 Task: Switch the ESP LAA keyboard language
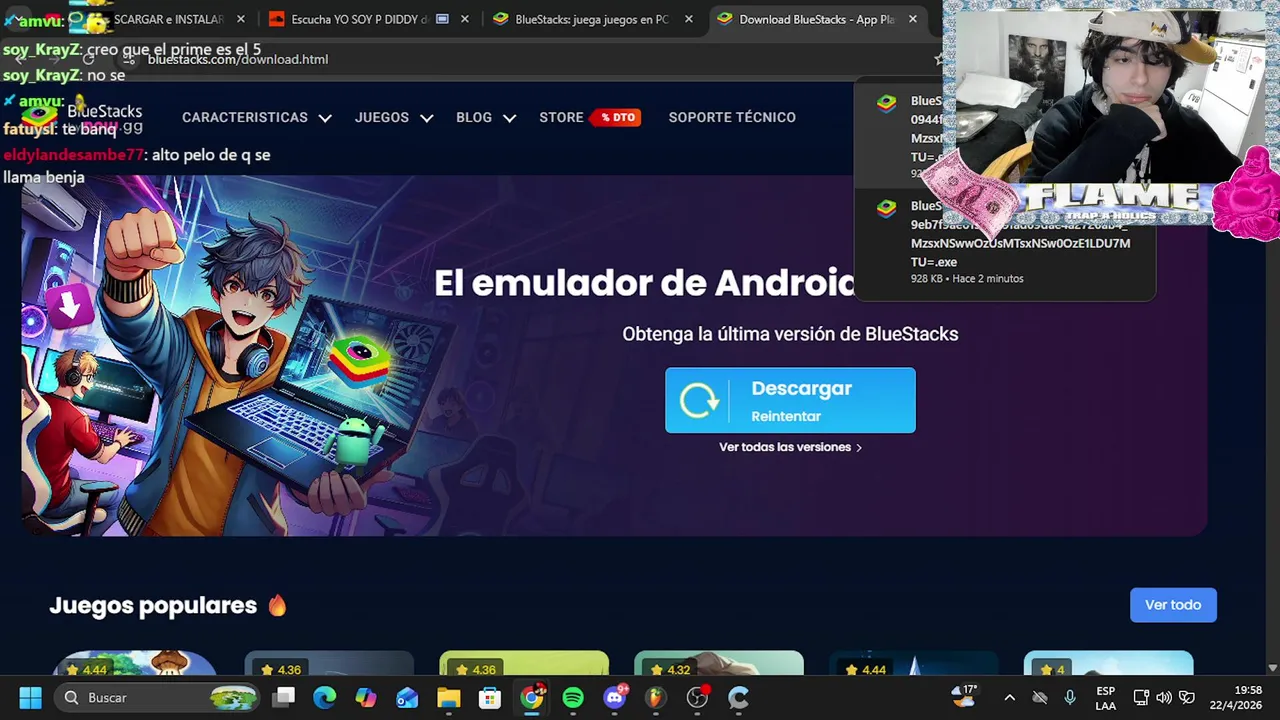pyautogui.click(x=1105, y=698)
